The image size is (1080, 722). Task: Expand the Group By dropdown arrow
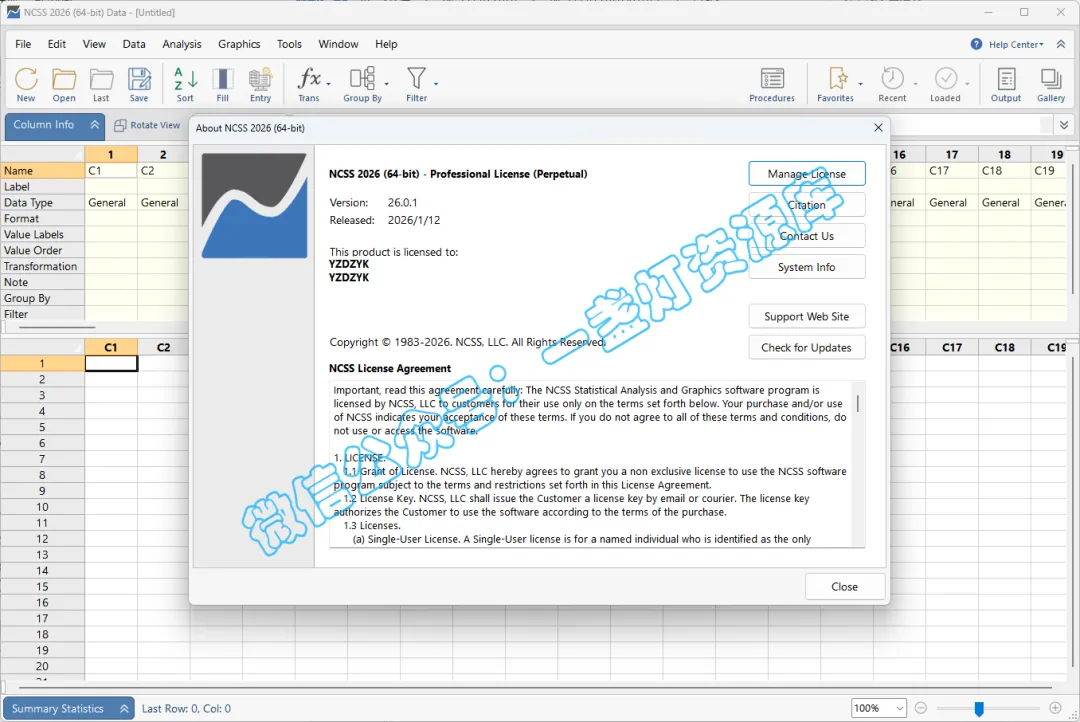(x=386, y=83)
